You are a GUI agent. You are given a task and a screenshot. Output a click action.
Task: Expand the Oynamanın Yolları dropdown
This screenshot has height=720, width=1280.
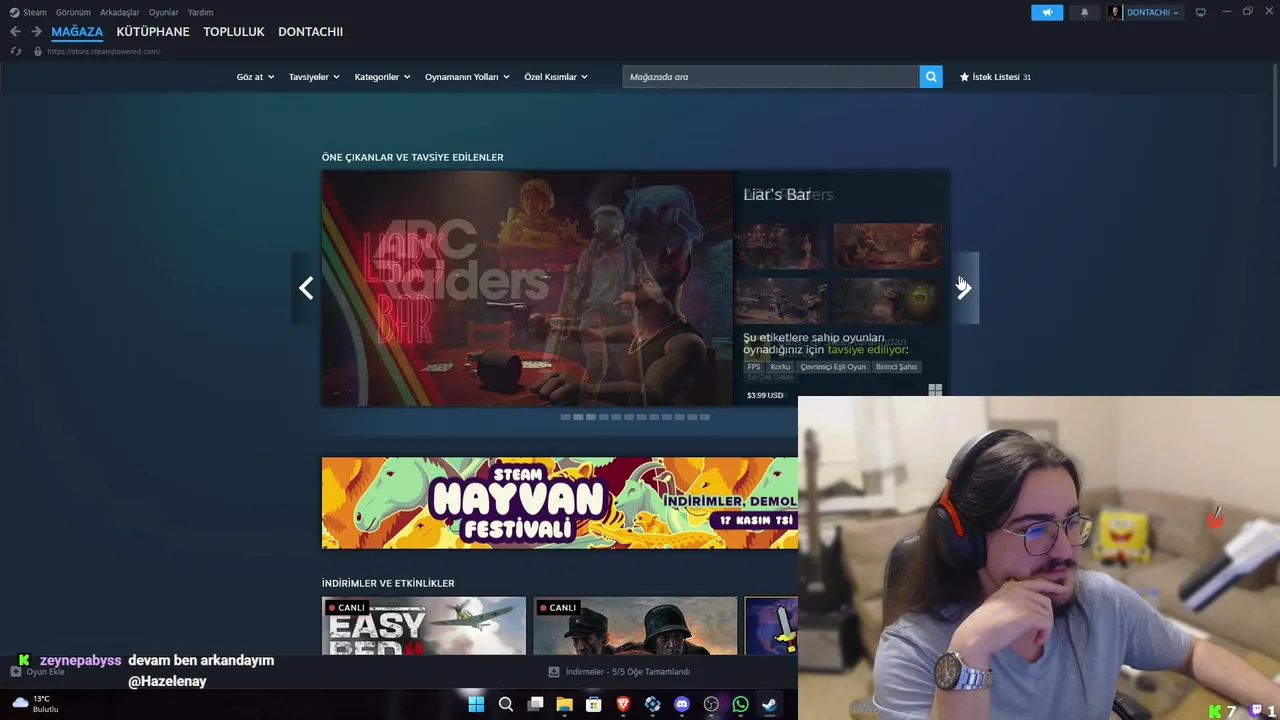467,77
